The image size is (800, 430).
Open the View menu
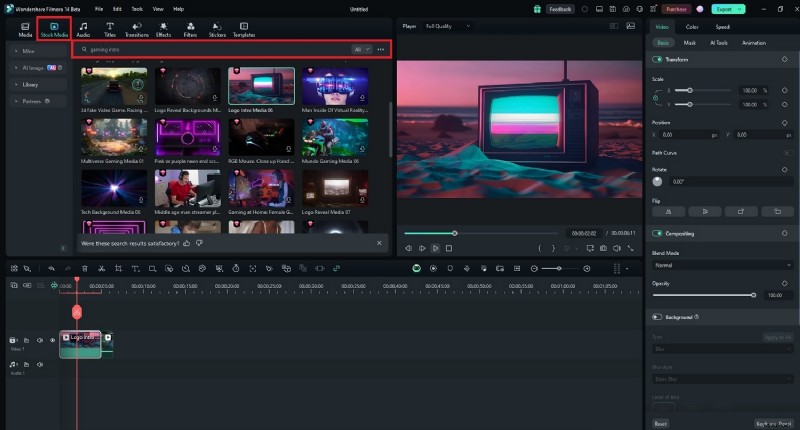click(158, 9)
